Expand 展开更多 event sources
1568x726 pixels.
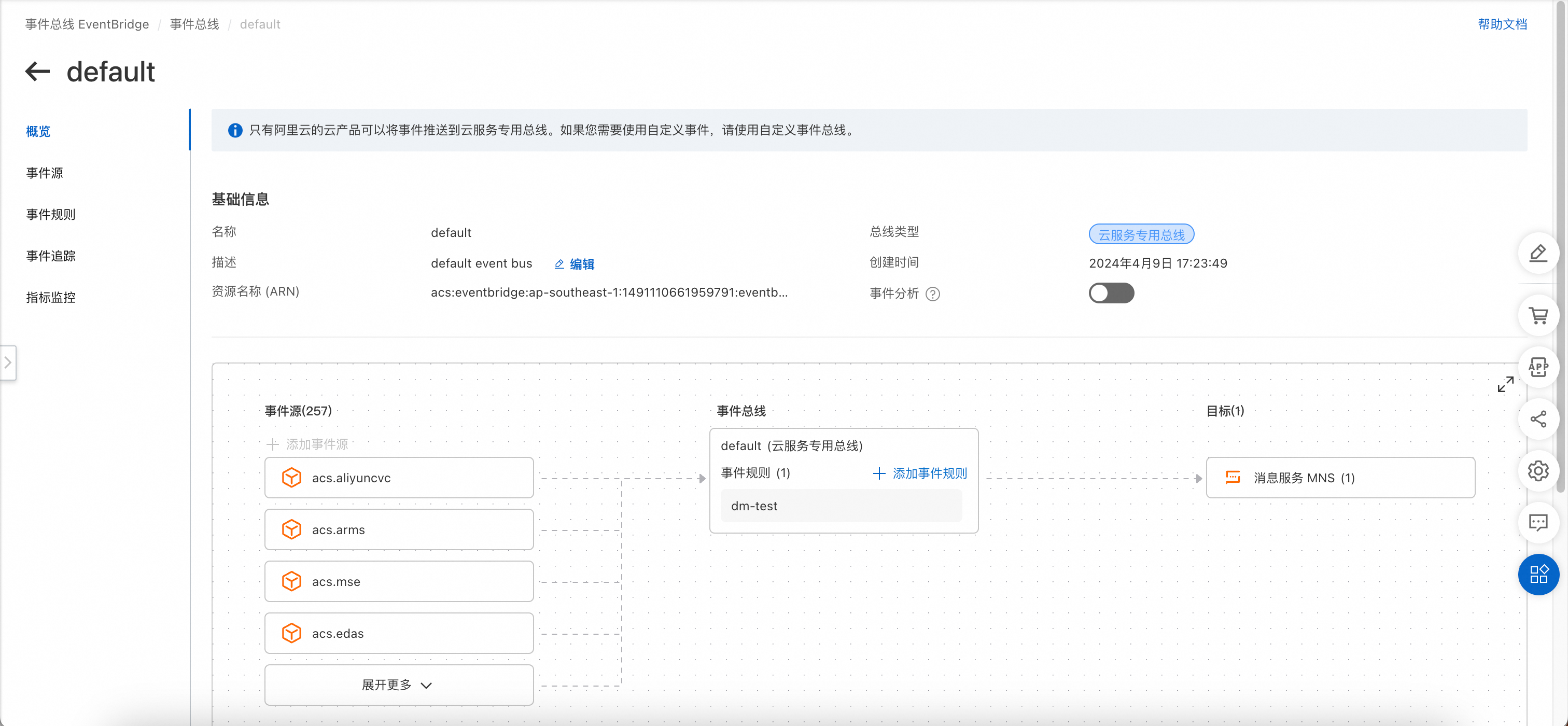399,685
